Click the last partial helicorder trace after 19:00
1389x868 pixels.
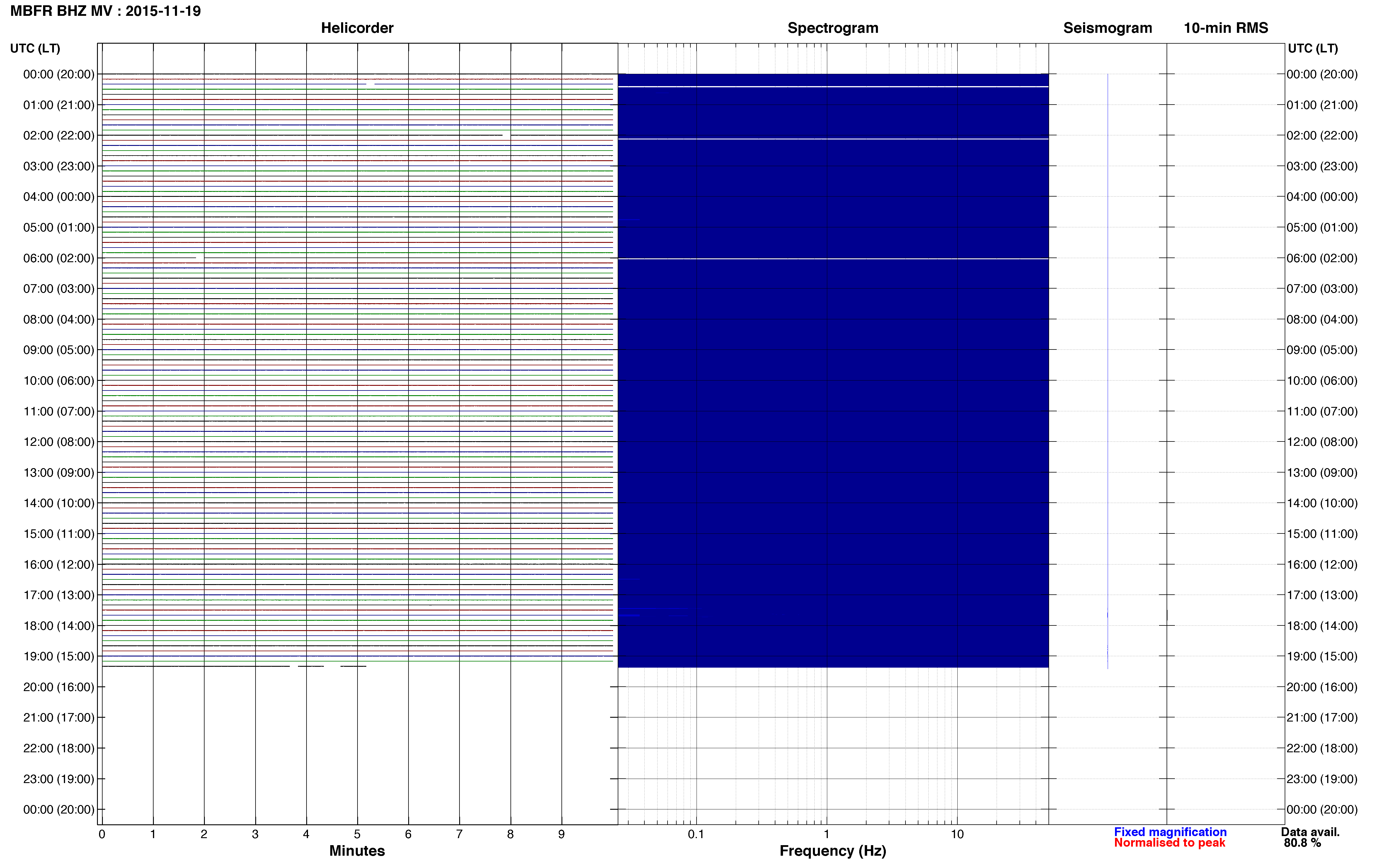pos(234,666)
